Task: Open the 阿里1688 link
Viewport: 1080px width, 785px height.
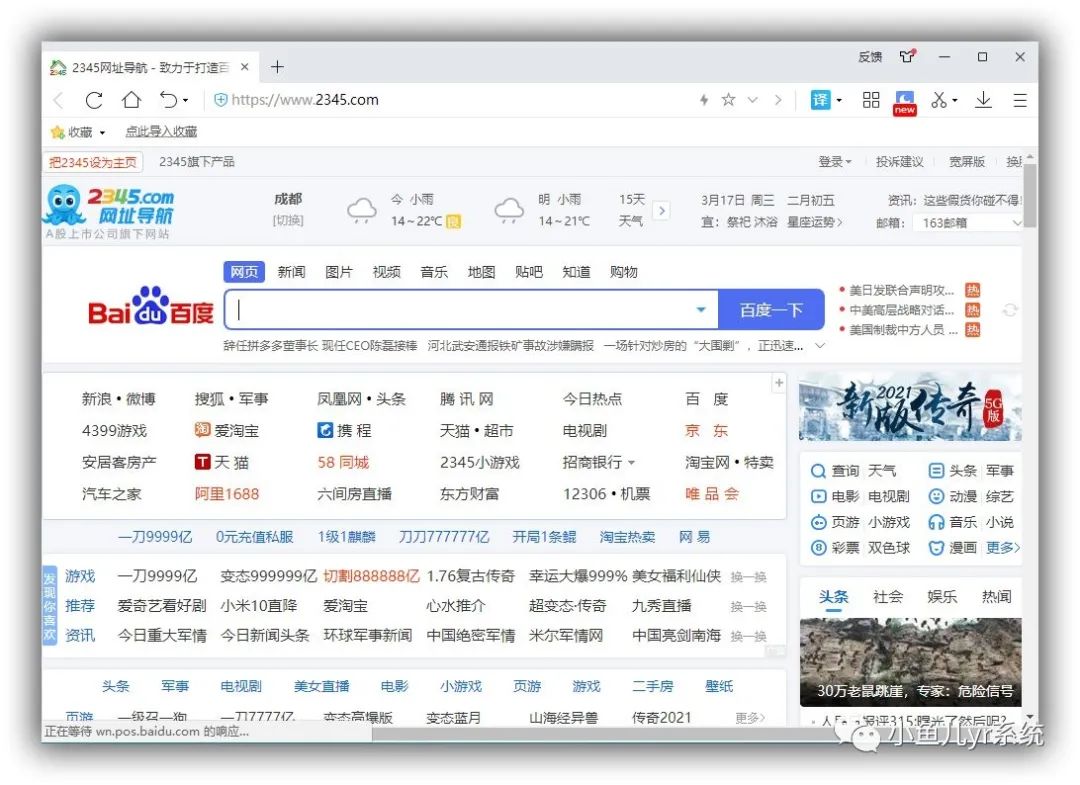Action: pyautogui.click(x=227, y=494)
